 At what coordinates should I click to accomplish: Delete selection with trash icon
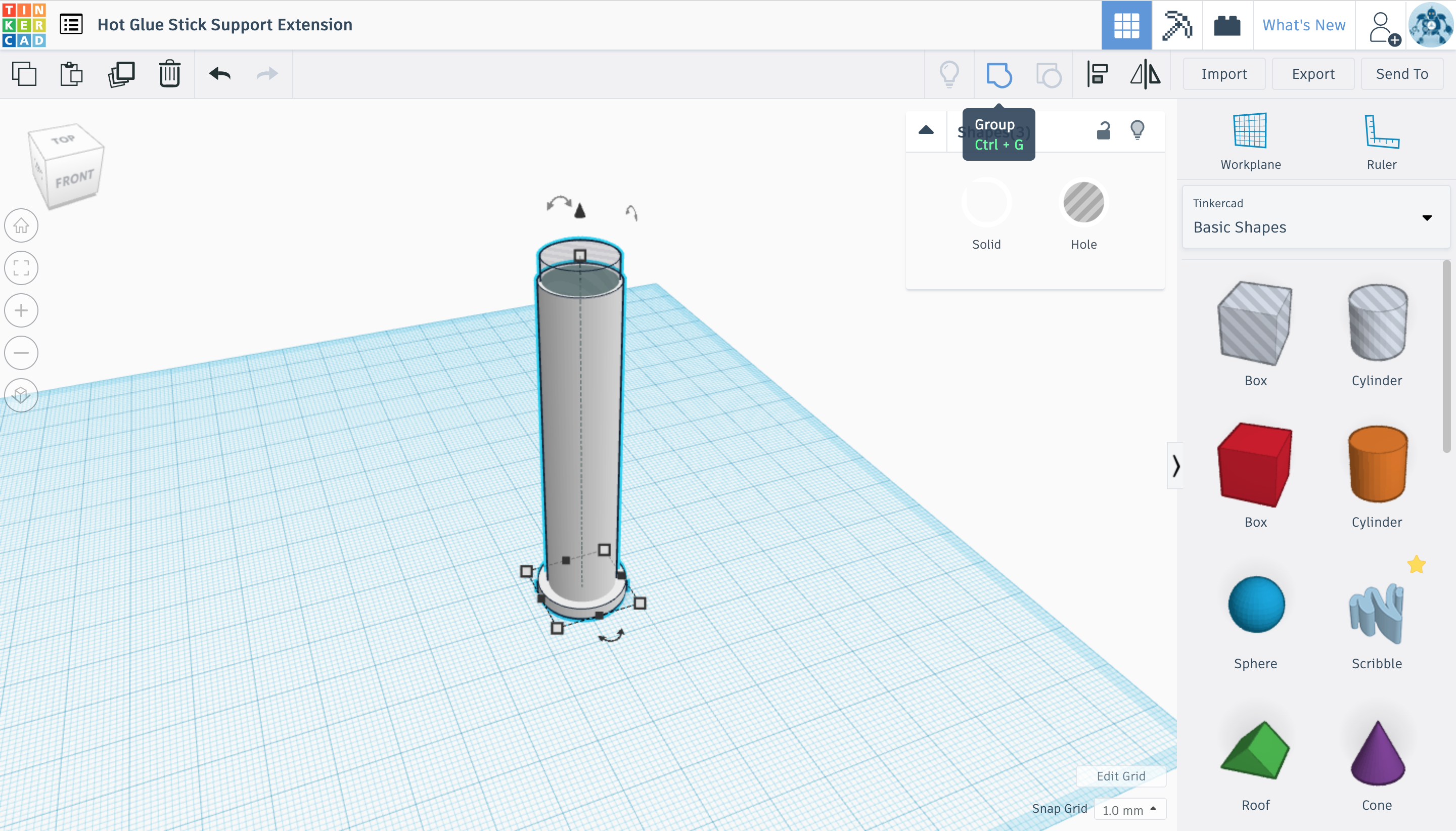tap(169, 74)
